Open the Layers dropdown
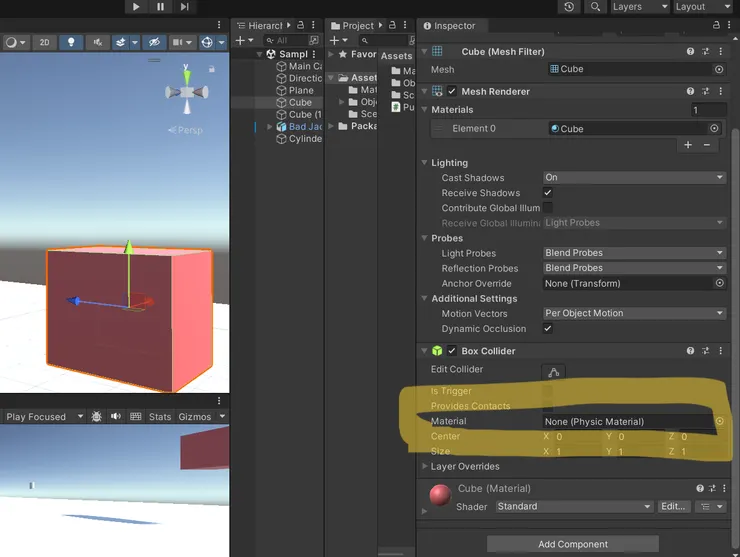740x557 pixels. [638, 7]
